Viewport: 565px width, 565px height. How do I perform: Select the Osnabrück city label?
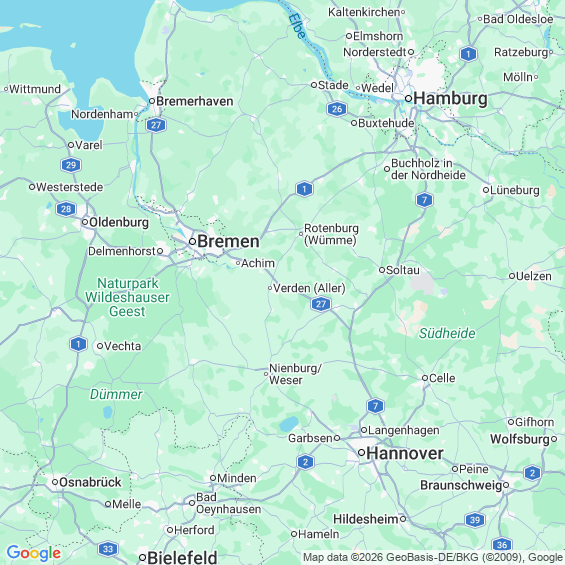coord(90,482)
